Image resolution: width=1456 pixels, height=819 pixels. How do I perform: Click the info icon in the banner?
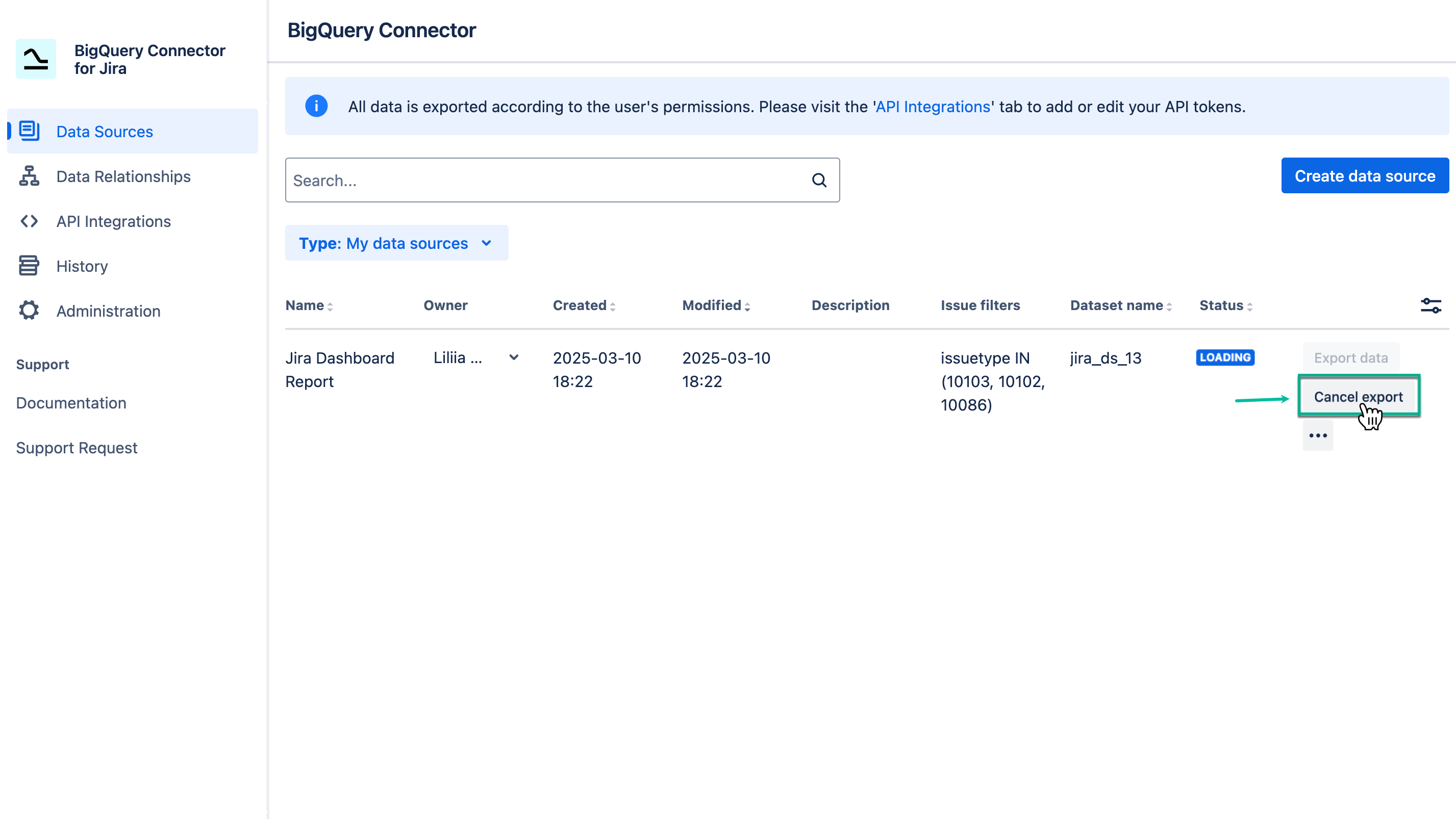316,106
